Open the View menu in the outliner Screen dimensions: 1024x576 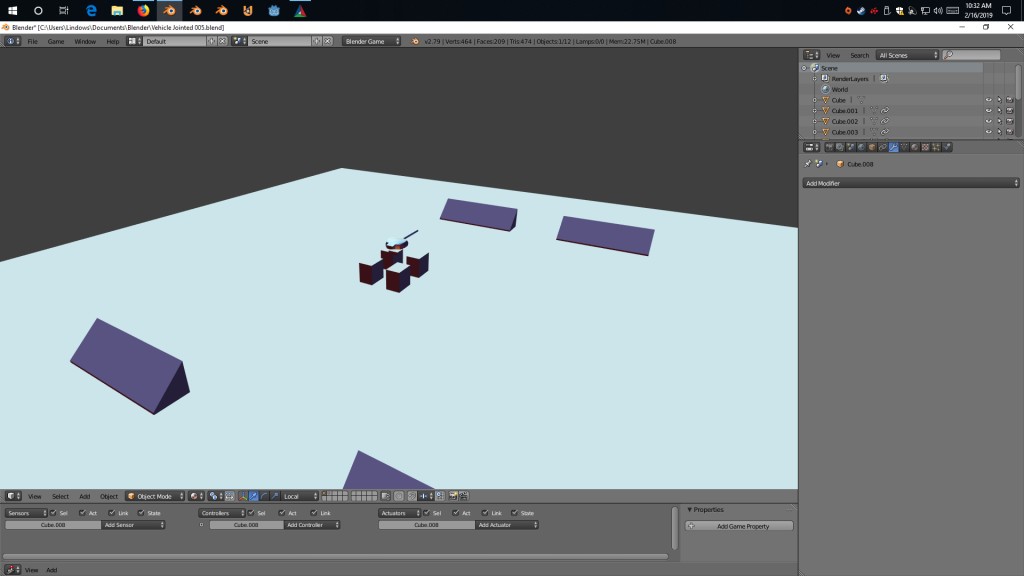(x=833, y=55)
